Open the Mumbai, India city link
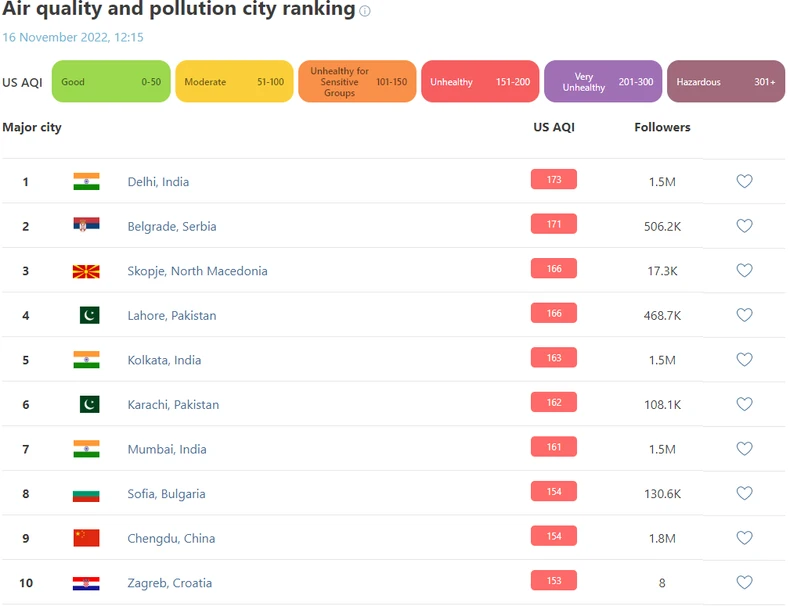Screen dimensions: 790x606 tap(167, 449)
